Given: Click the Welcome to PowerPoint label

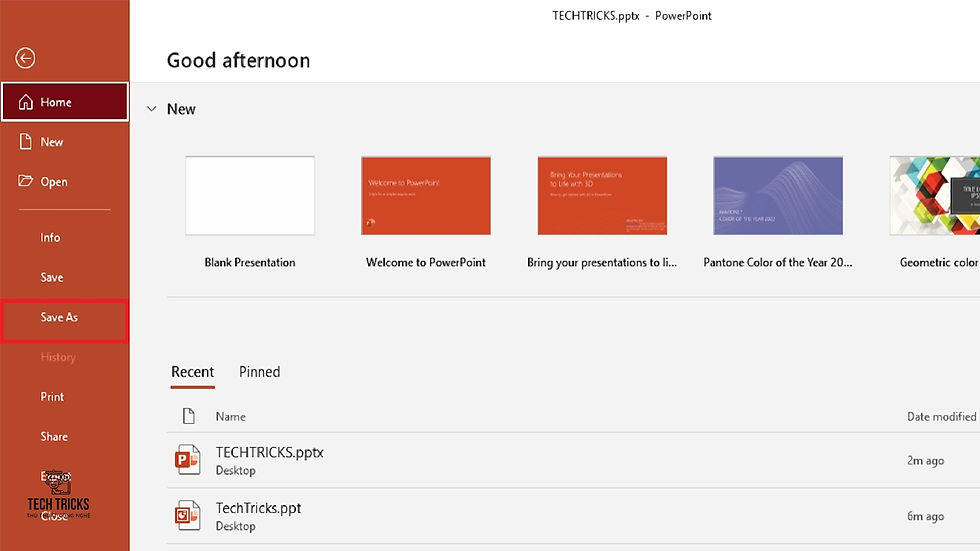Looking at the screenshot, I should pos(426,262).
